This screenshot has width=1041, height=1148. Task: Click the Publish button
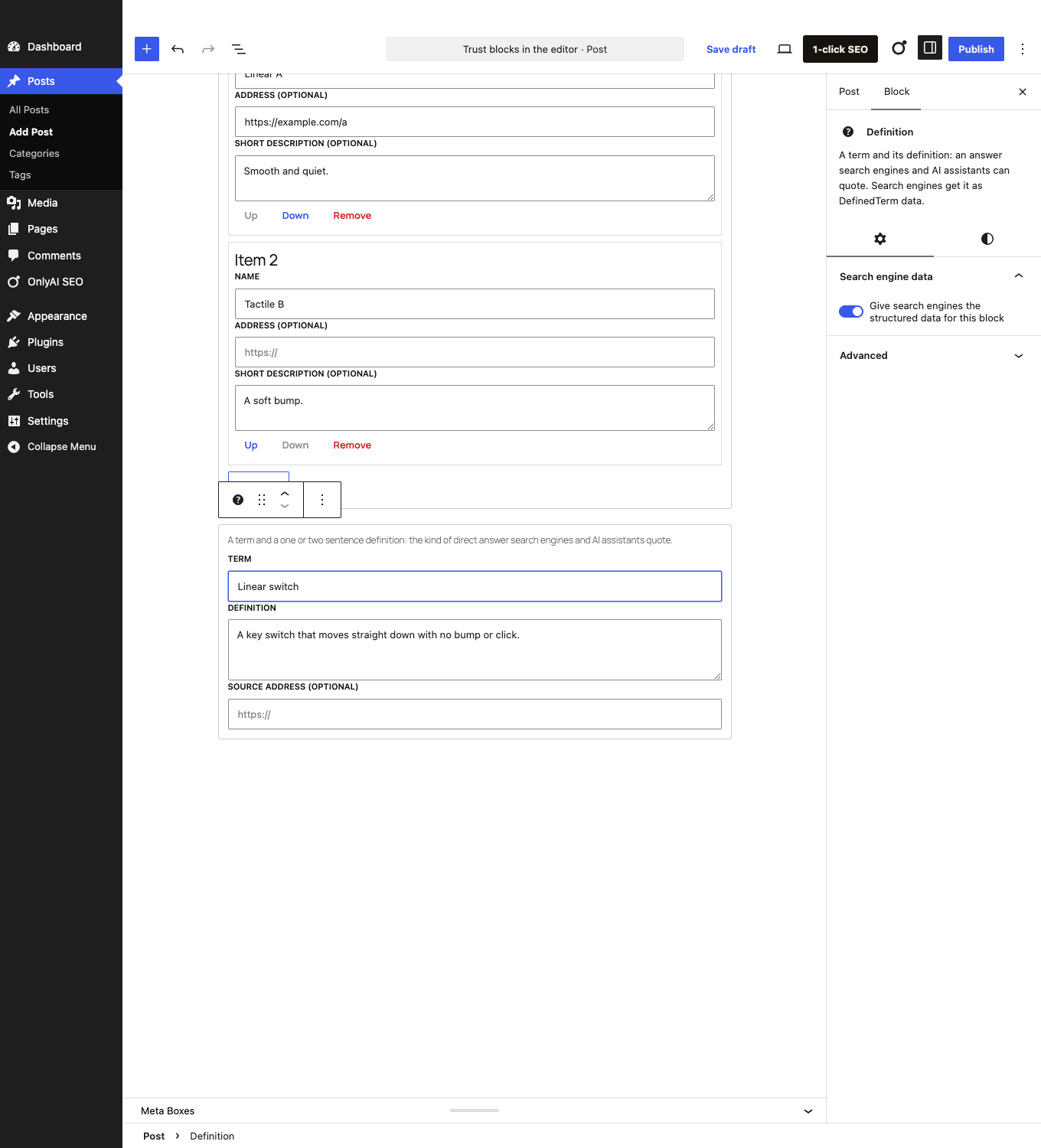976,49
